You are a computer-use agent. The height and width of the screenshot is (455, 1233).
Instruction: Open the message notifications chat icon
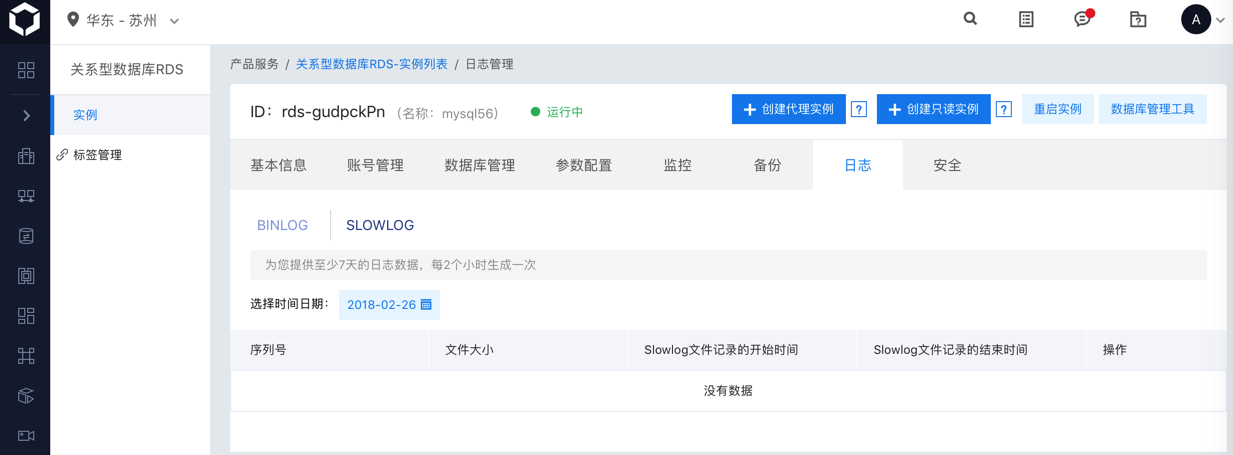click(1082, 19)
